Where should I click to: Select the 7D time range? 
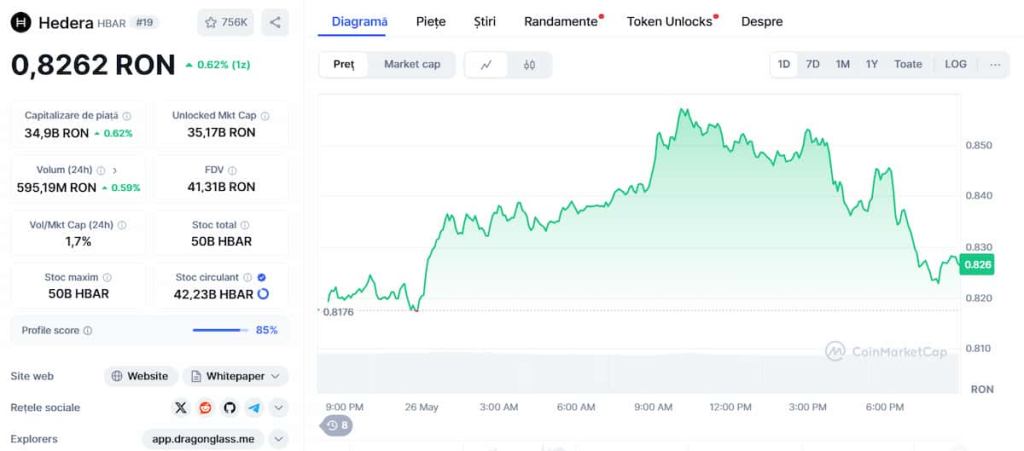point(812,64)
